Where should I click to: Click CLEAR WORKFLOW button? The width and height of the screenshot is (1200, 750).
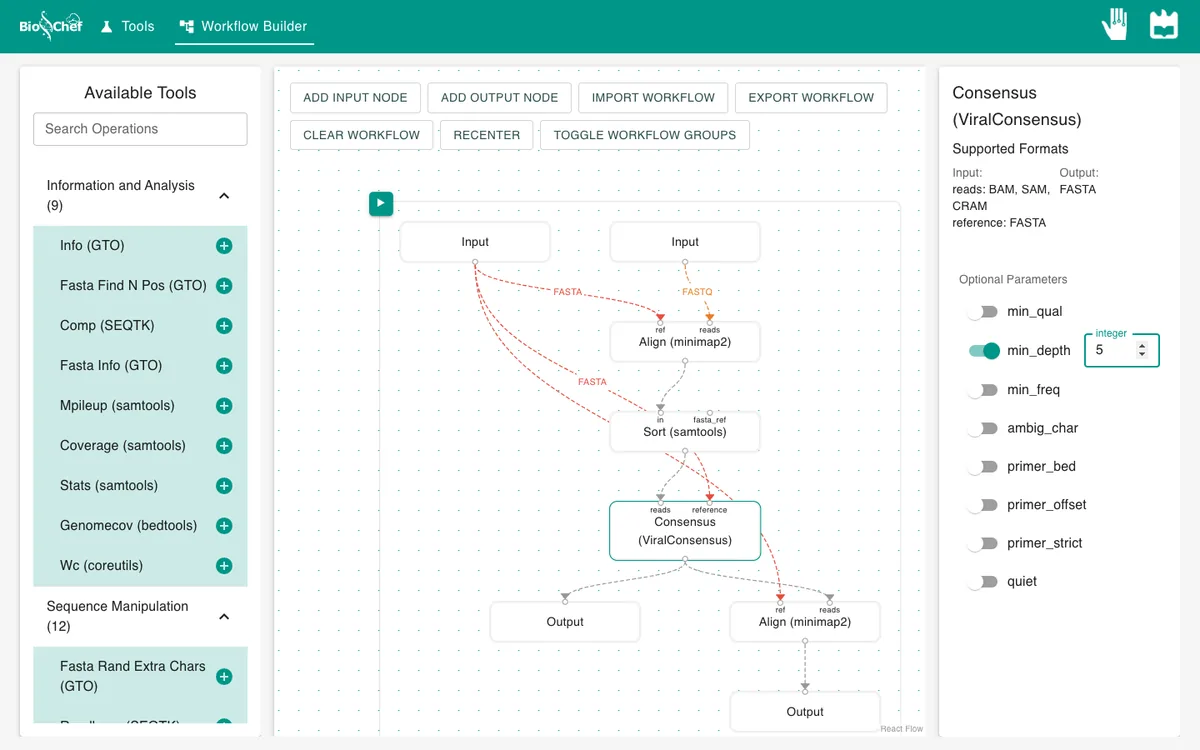point(362,135)
